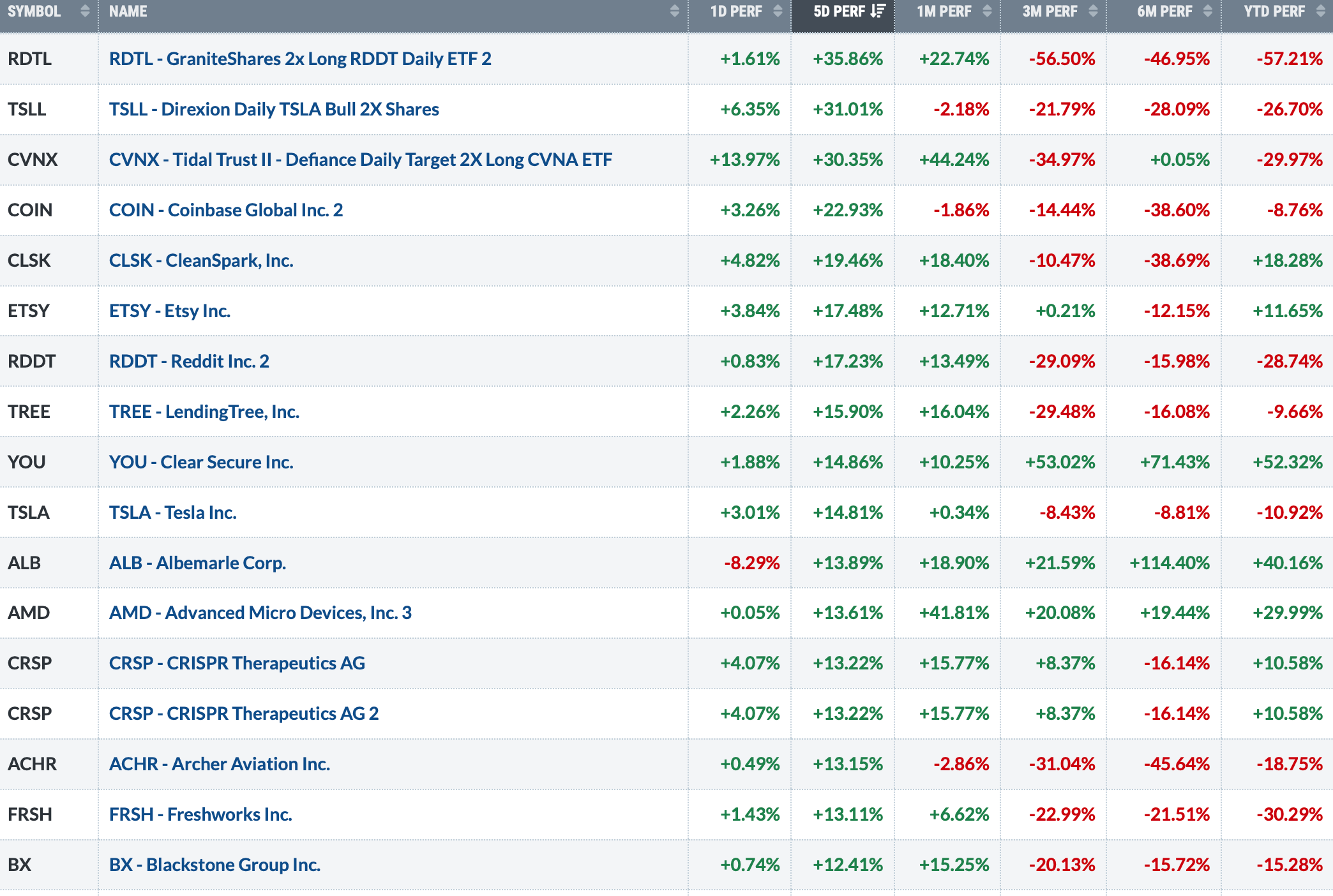Screen dimensions: 1333x896
Task: Sort table by the NAME header
Action: pyautogui.click(x=128, y=11)
